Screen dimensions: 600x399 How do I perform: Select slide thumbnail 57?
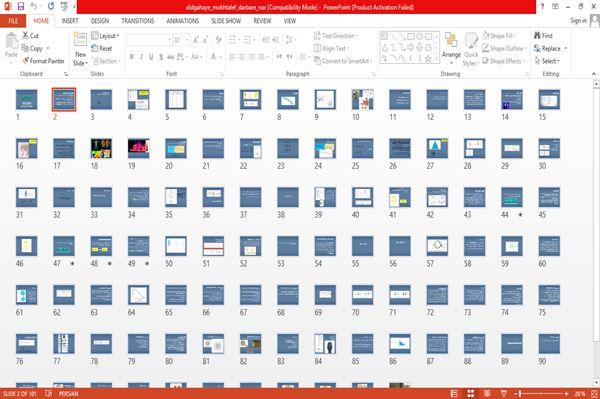pyautogui.click(x=437, y=246)
